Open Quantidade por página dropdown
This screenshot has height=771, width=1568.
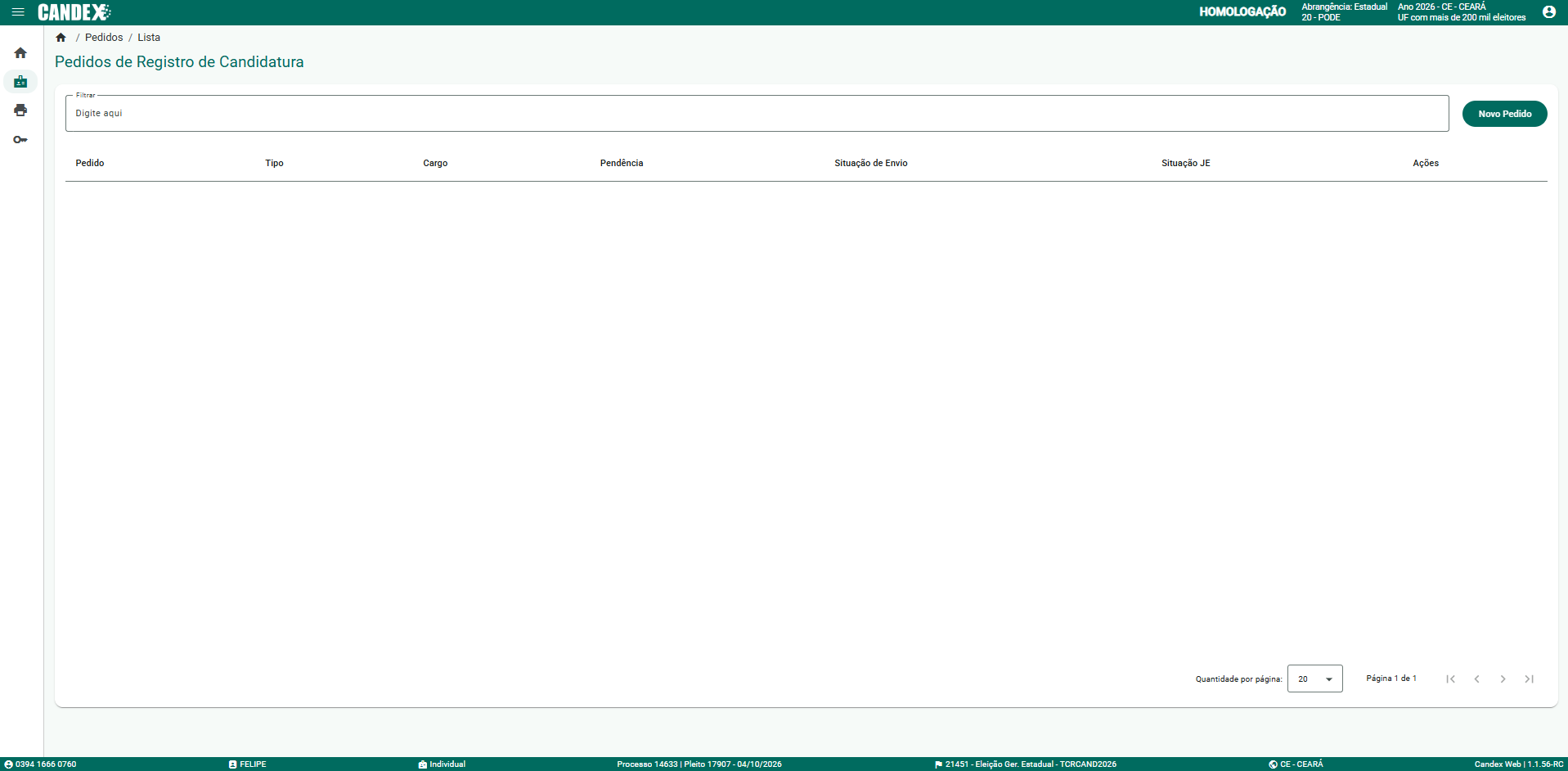click(x=1314, y=679)
